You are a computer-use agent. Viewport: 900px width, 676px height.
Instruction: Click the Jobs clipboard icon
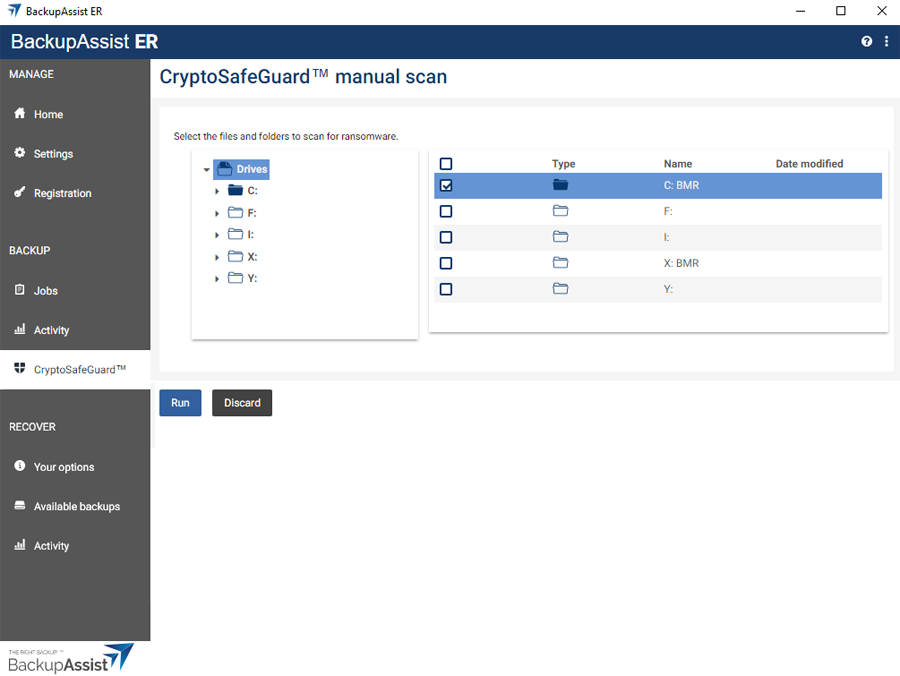[x=20, y=290]
